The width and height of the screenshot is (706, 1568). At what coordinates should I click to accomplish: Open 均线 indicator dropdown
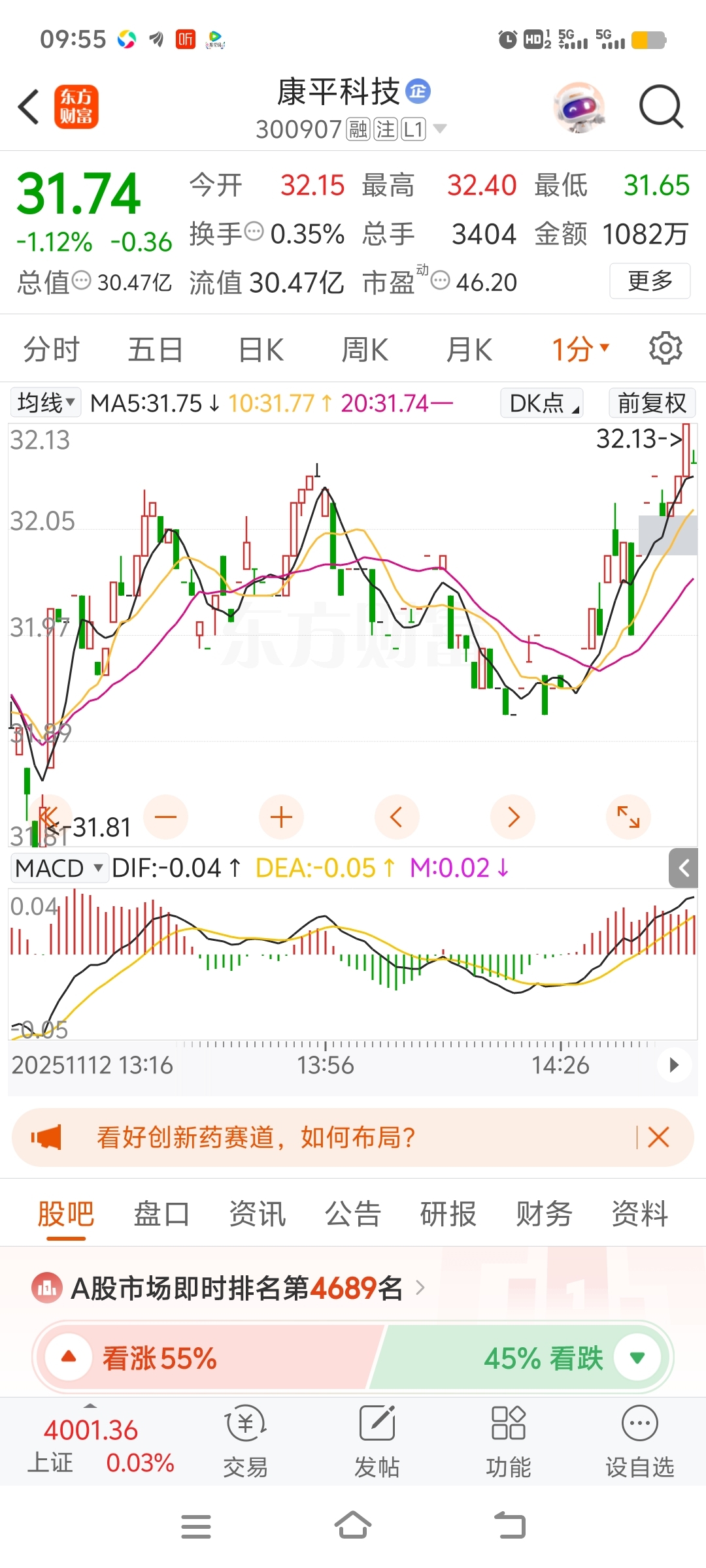tap(45, 402)
